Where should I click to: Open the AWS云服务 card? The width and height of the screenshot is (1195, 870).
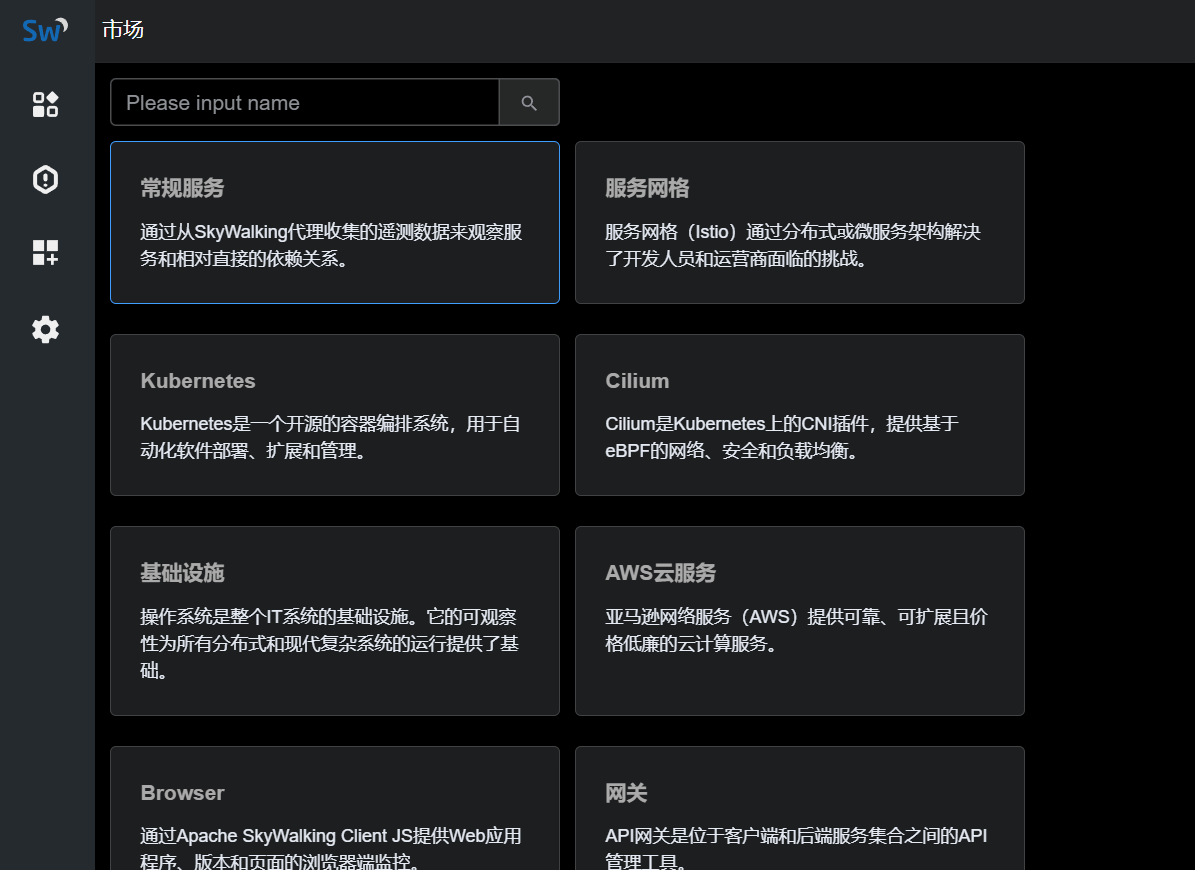tap(799, 621)
